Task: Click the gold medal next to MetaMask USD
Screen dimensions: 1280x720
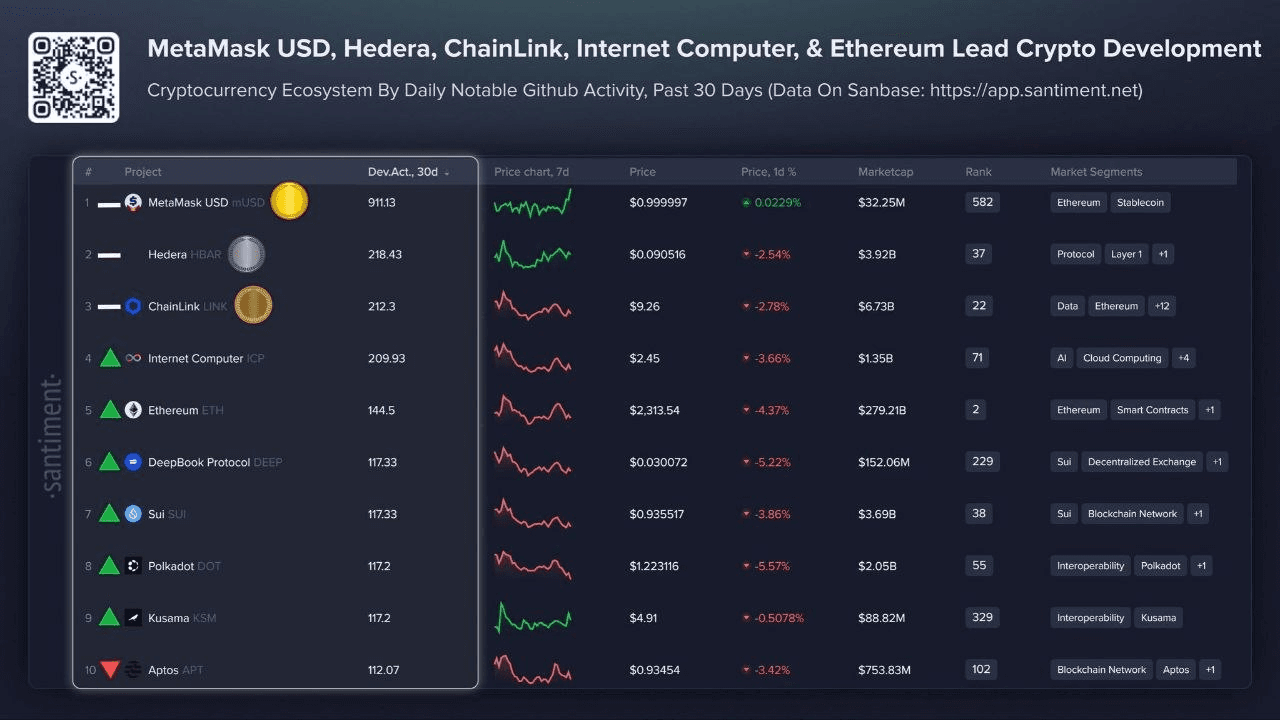Action: [289, 202]
